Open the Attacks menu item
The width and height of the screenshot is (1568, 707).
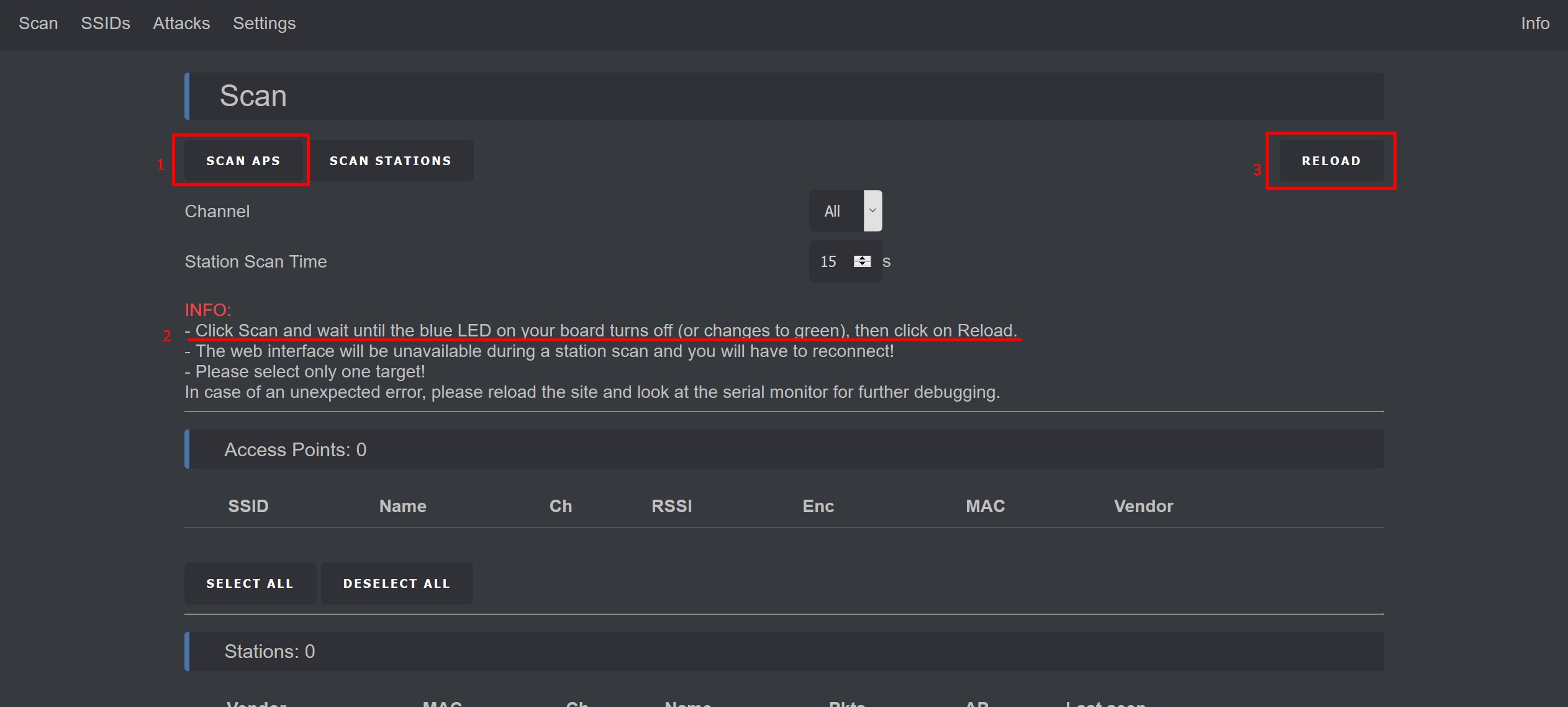pyautogui.click(x=181, y=23)
